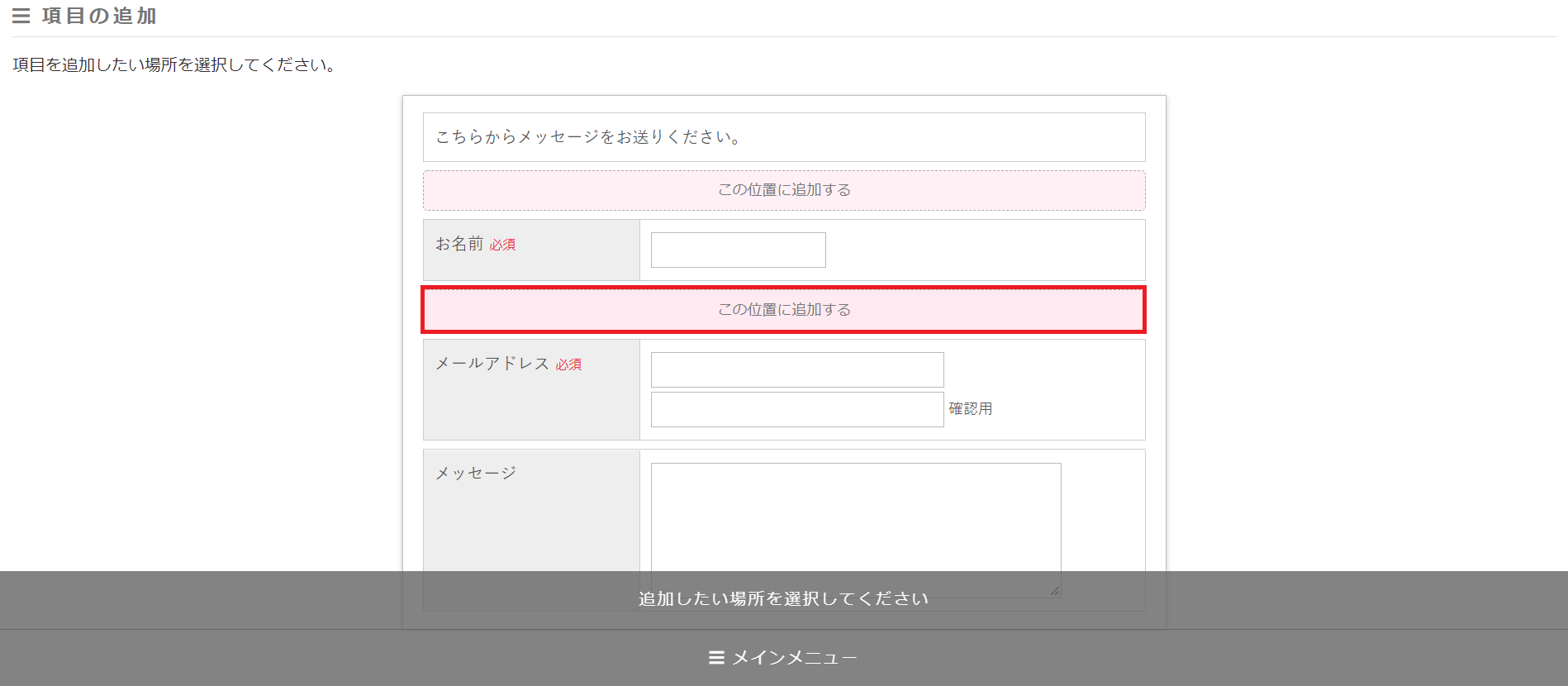The width and height of the screenshot is (1568, 686).
Task: Click the resize handle of message textarea
Action: (1054, 590)
